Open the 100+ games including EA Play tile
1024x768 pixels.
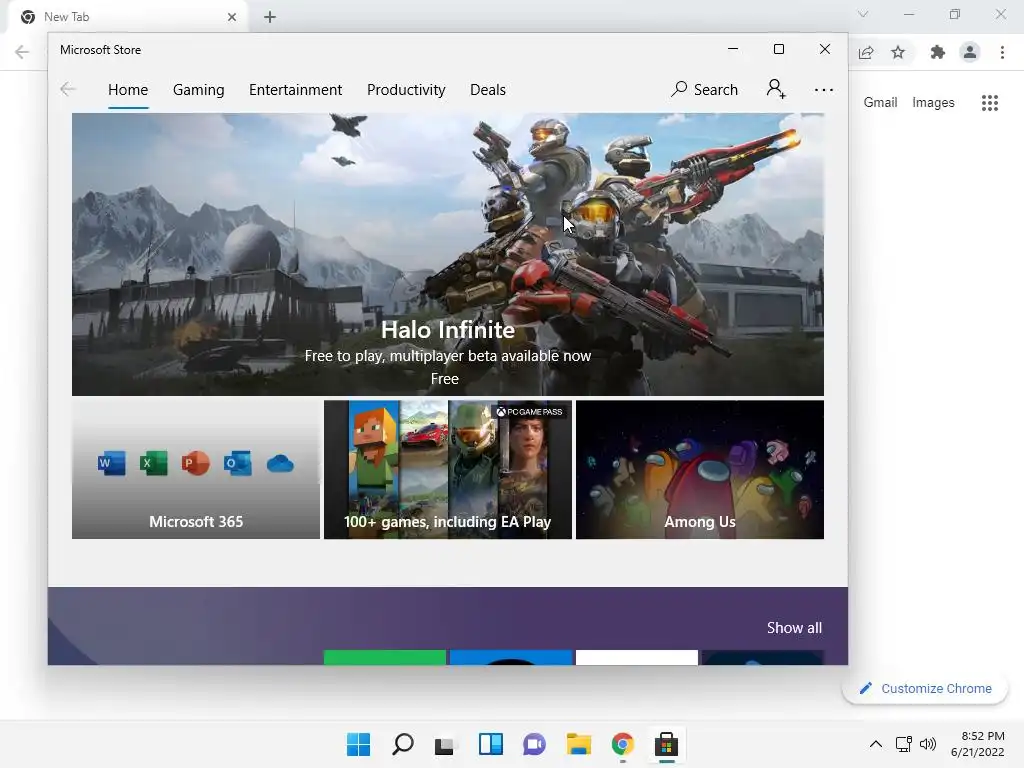pyautogui.click(x=448, y=470)
